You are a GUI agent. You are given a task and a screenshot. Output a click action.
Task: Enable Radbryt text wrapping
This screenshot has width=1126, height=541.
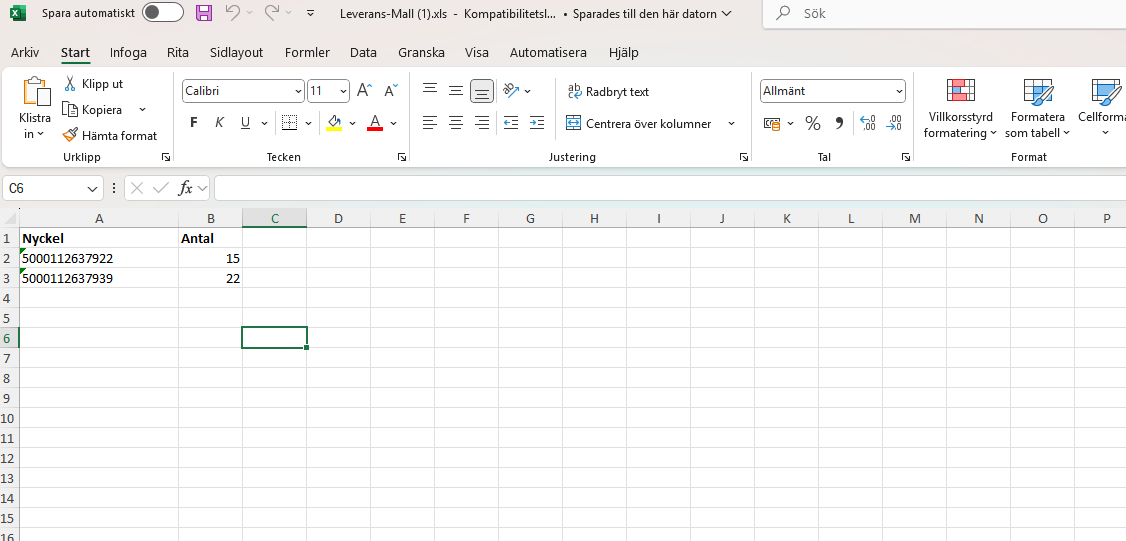608,92
